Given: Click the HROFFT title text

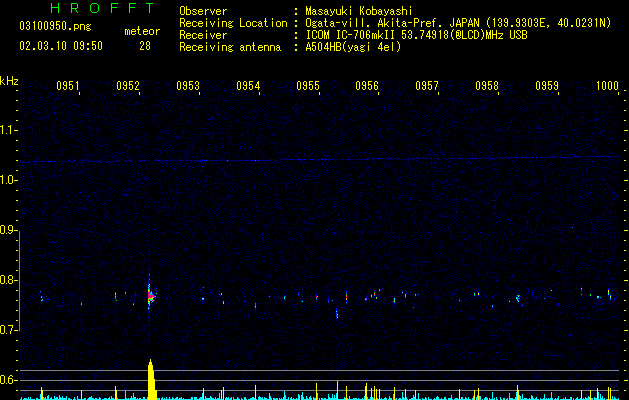Looking at the screenshot, I should click(x=102, y=8).
